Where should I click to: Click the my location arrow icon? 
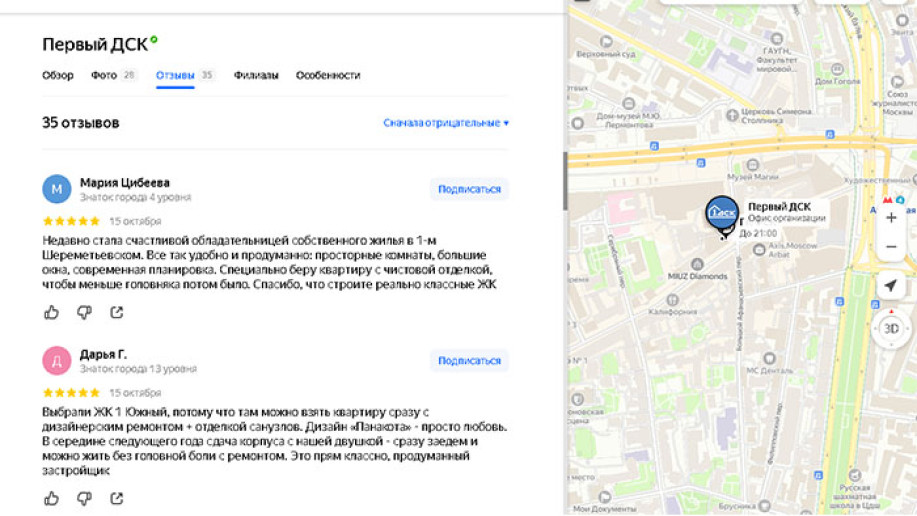tap(891, 285)
